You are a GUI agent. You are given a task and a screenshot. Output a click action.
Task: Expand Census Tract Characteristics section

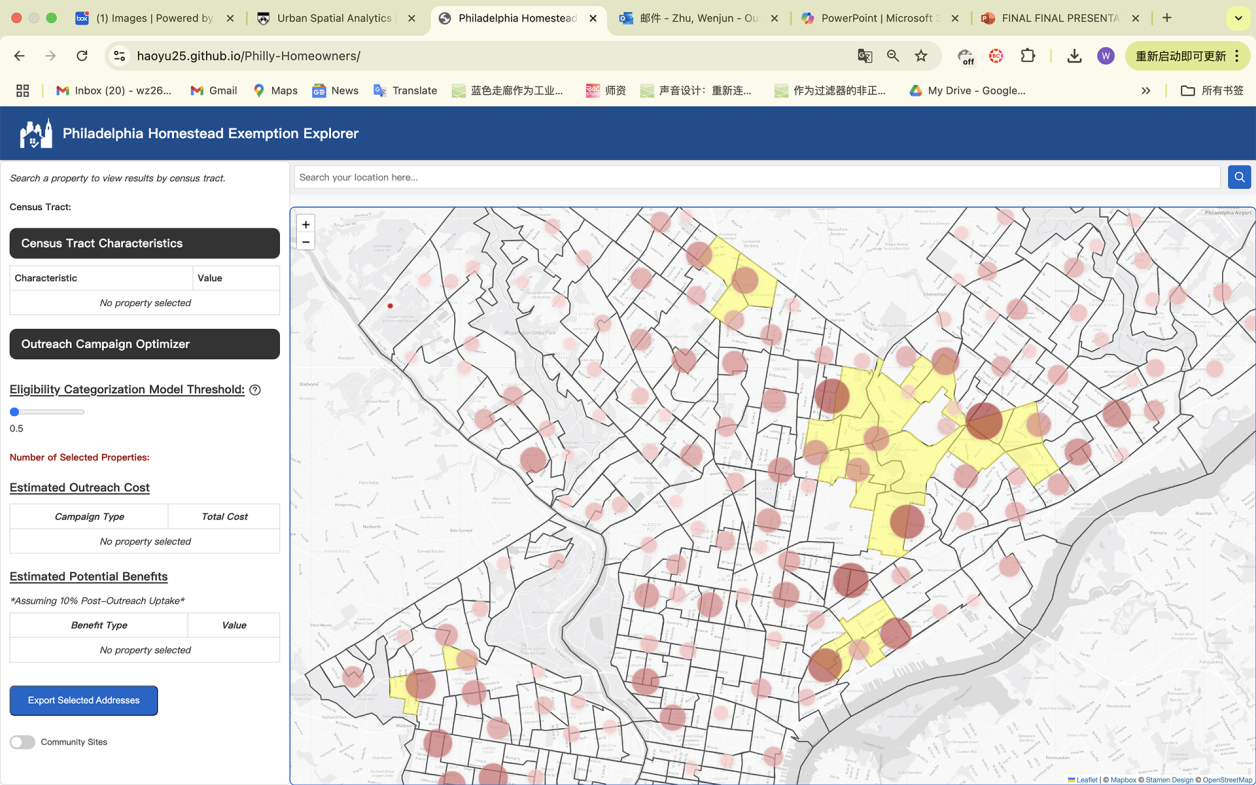pos(145,243)
